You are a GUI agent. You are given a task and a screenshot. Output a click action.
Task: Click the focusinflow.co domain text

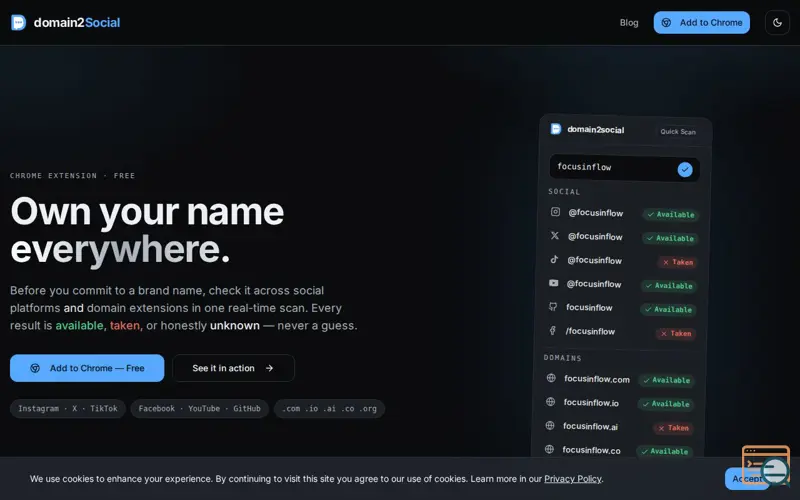(591, 450)
